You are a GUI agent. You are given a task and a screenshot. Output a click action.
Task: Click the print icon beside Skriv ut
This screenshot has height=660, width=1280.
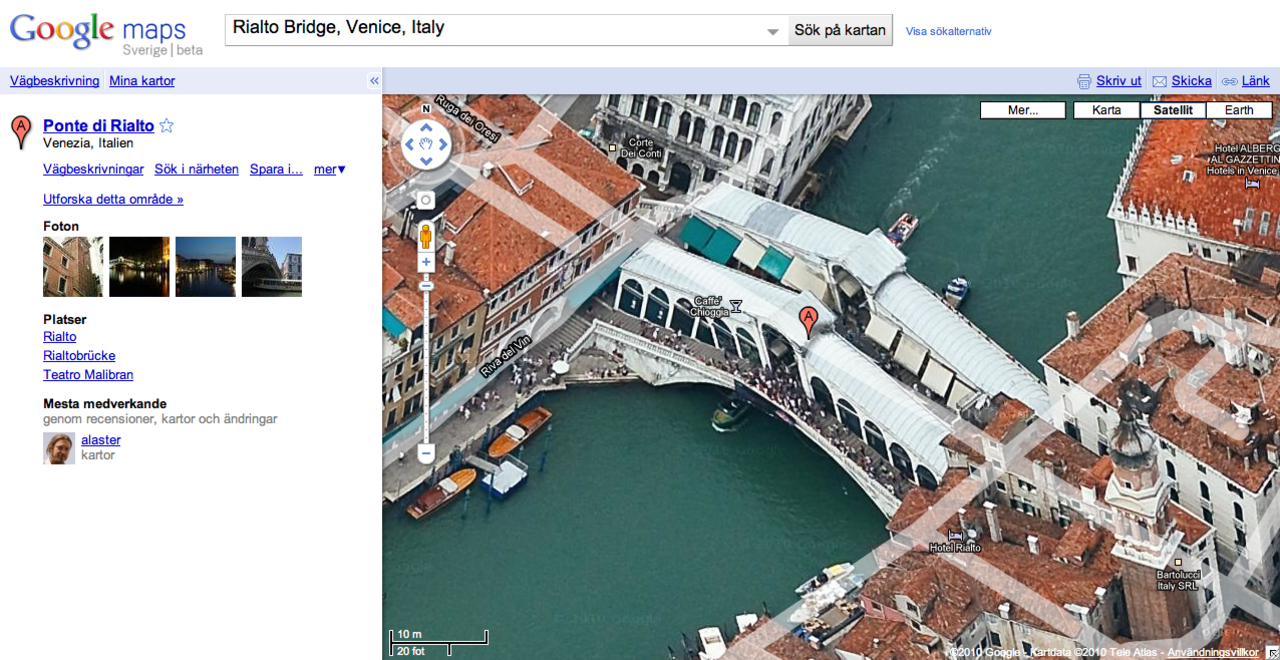(1085, 81)
